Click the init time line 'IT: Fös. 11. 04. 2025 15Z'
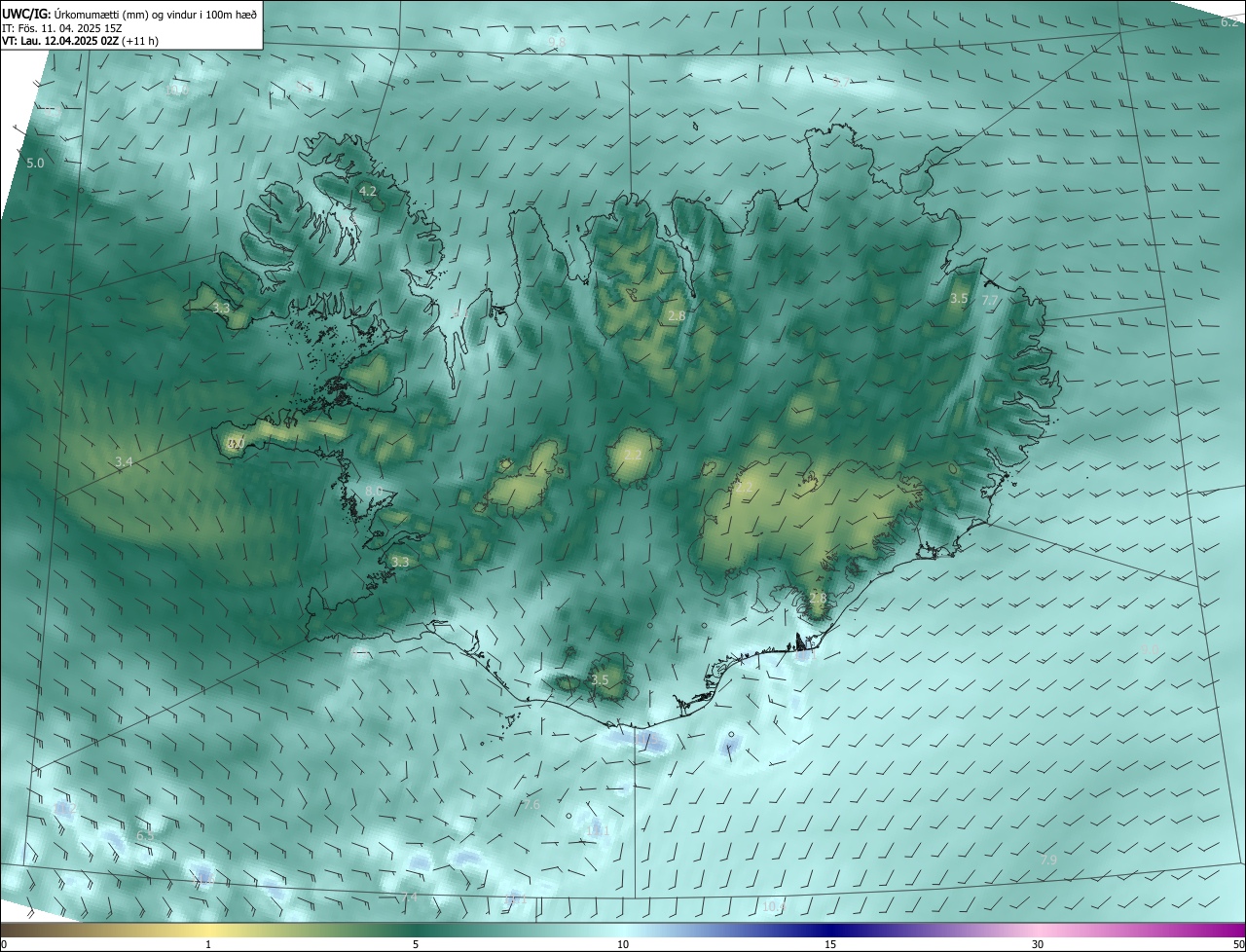 click(x=61, y=28)
